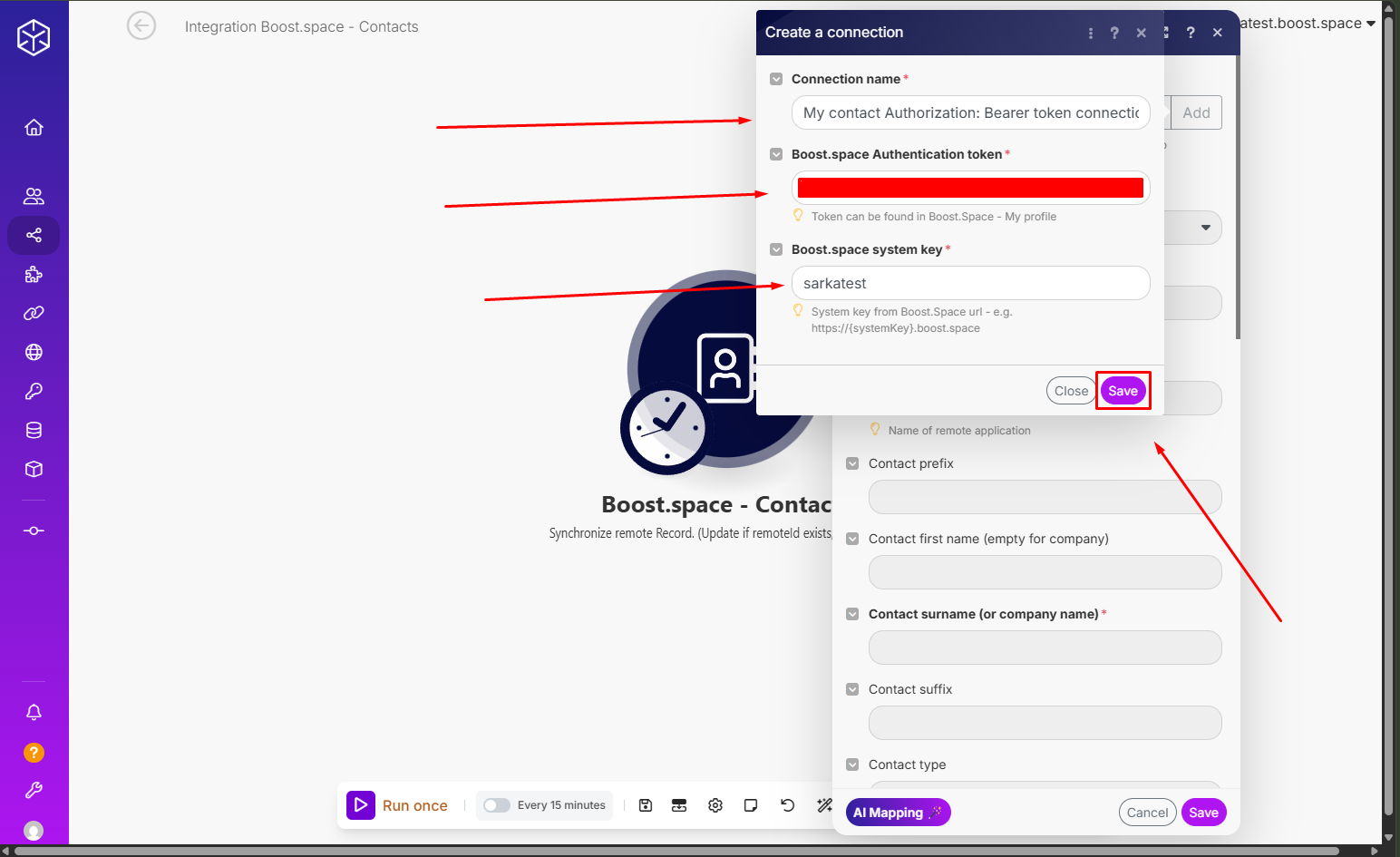Click the bell notifications icon
This screenshot has width=1400, height=857.
point(34,713)
